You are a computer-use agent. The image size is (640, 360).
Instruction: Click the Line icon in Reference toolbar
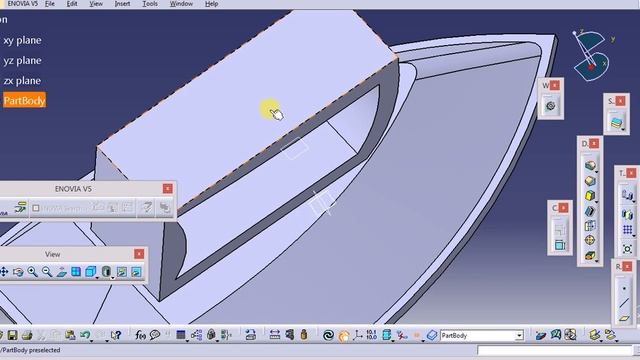(x=624, y=303)
